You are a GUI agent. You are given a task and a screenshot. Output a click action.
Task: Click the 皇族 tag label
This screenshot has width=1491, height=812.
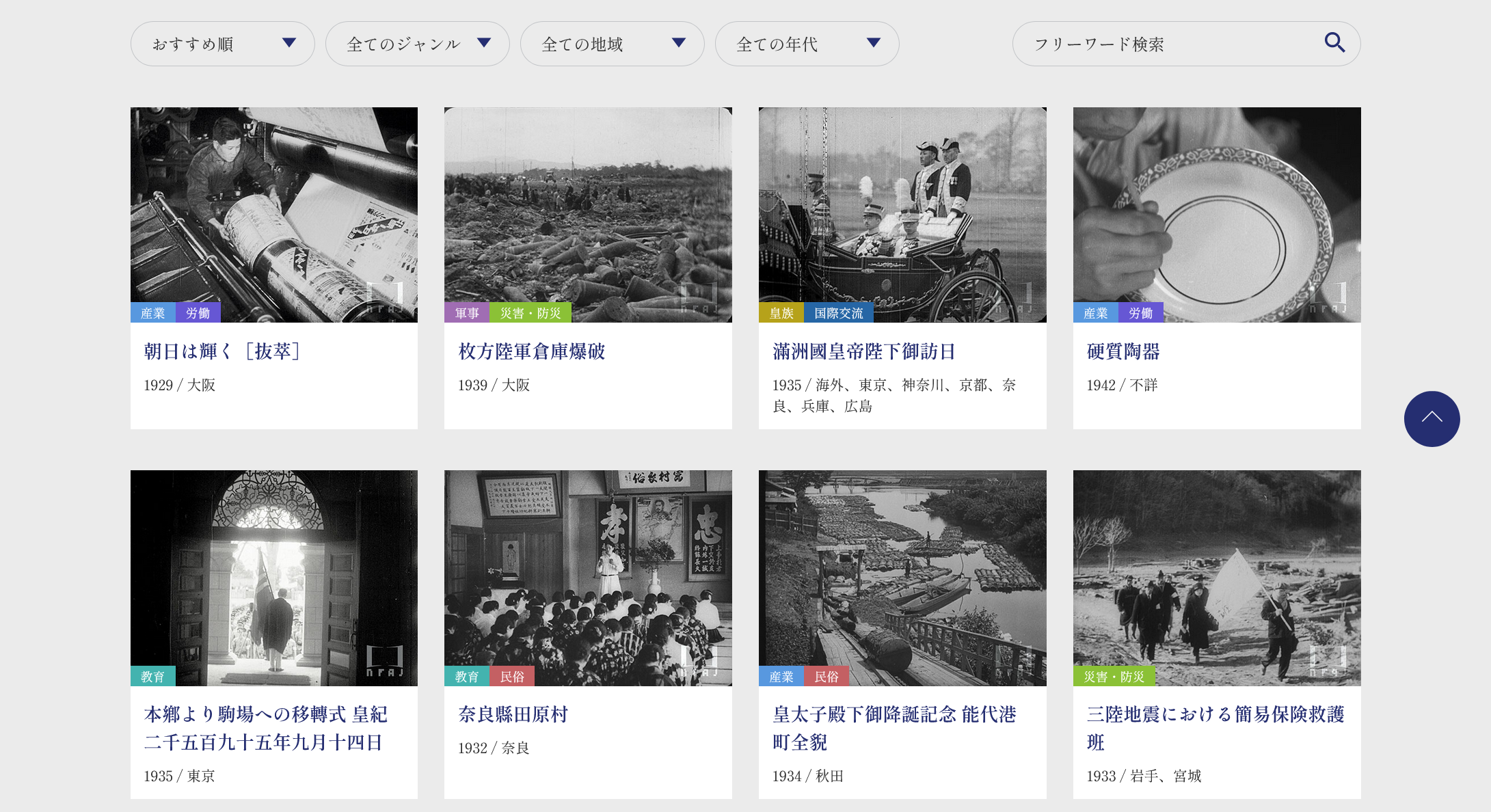(781, 313)
